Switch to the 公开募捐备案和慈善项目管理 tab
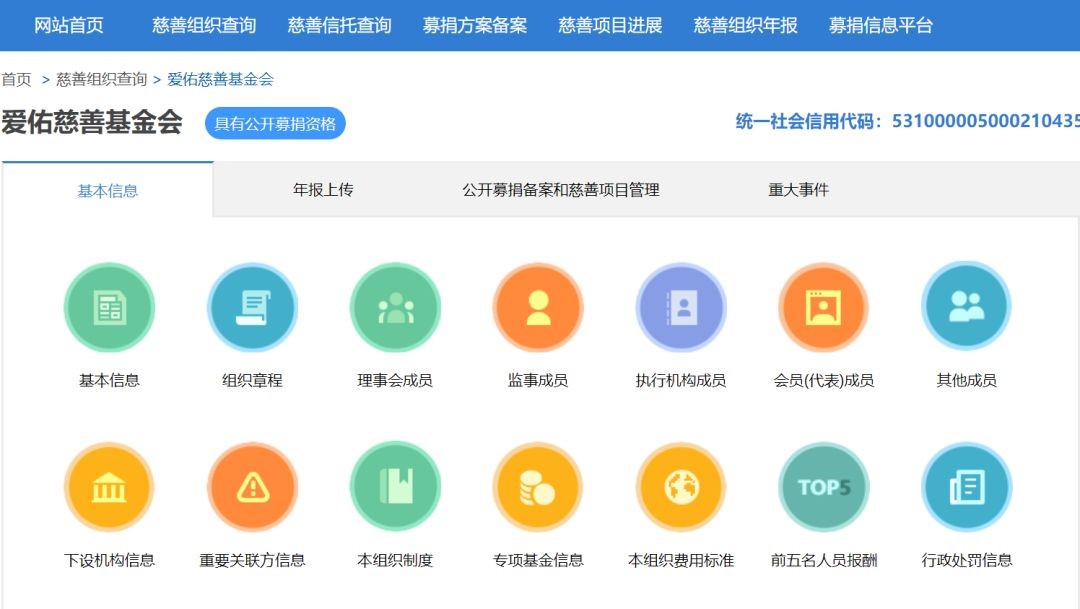Image resolution: width=1080 pixels, height=609 pixels. coord(561,189)
